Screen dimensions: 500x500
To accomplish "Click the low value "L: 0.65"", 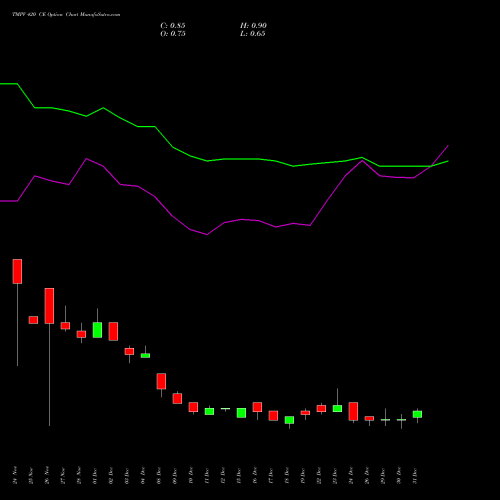I will point(253,34).
